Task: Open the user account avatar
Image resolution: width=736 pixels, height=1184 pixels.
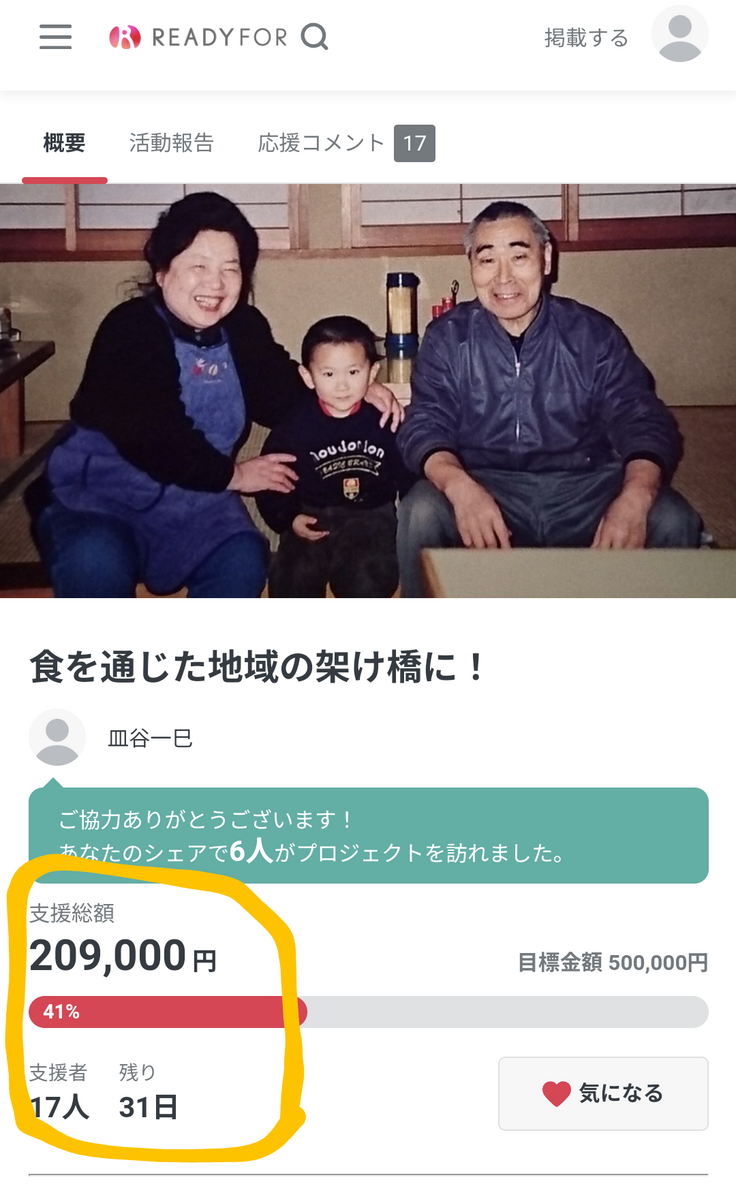Action: pyautogui.click(x=679, y=34)
